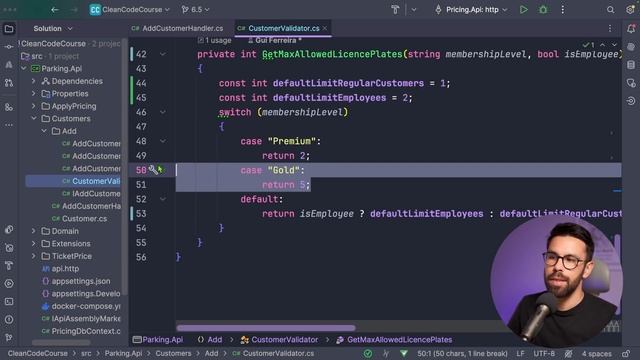Click the editor horizontal scrollbar
640x360 pixels.
(x=266, y=328)
